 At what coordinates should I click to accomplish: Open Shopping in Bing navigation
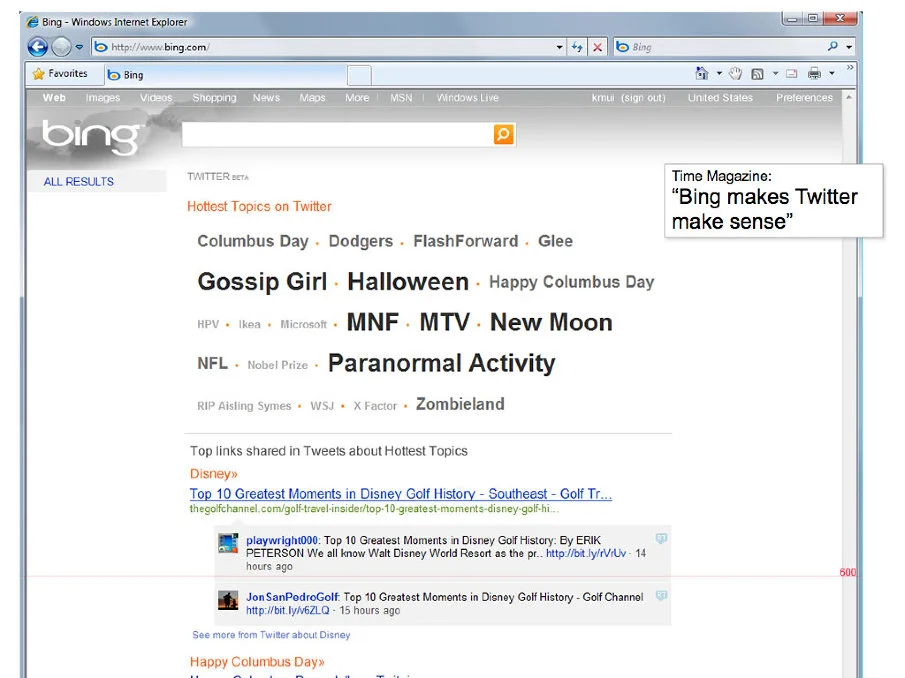[214, 98]
